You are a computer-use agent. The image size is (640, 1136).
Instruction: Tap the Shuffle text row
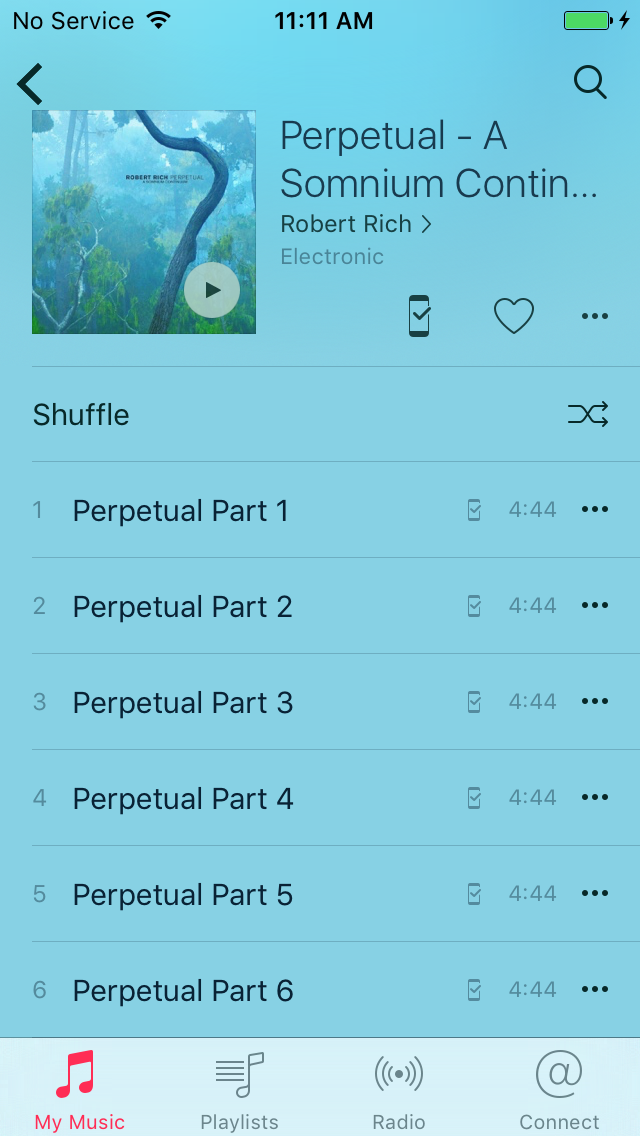coord(320,414)
